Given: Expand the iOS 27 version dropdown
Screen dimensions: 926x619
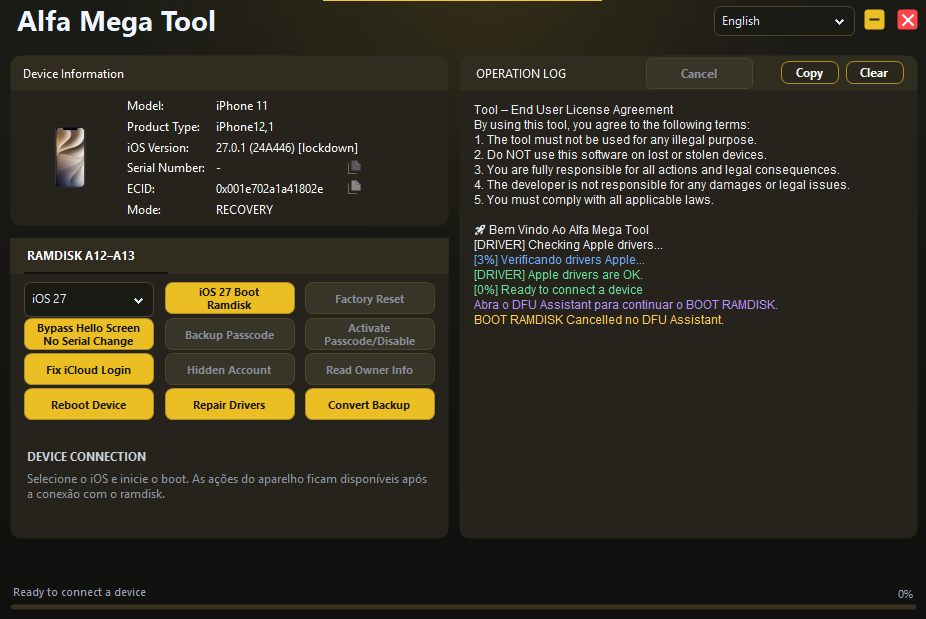Looking at the screenshot, I should click(89, 299).
